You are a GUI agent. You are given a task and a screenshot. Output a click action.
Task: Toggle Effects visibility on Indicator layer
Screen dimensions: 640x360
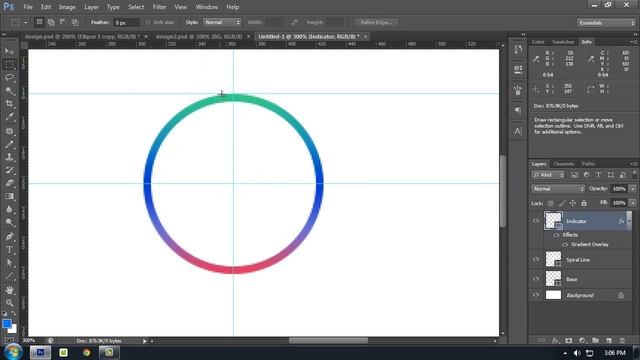pos(556,235)
